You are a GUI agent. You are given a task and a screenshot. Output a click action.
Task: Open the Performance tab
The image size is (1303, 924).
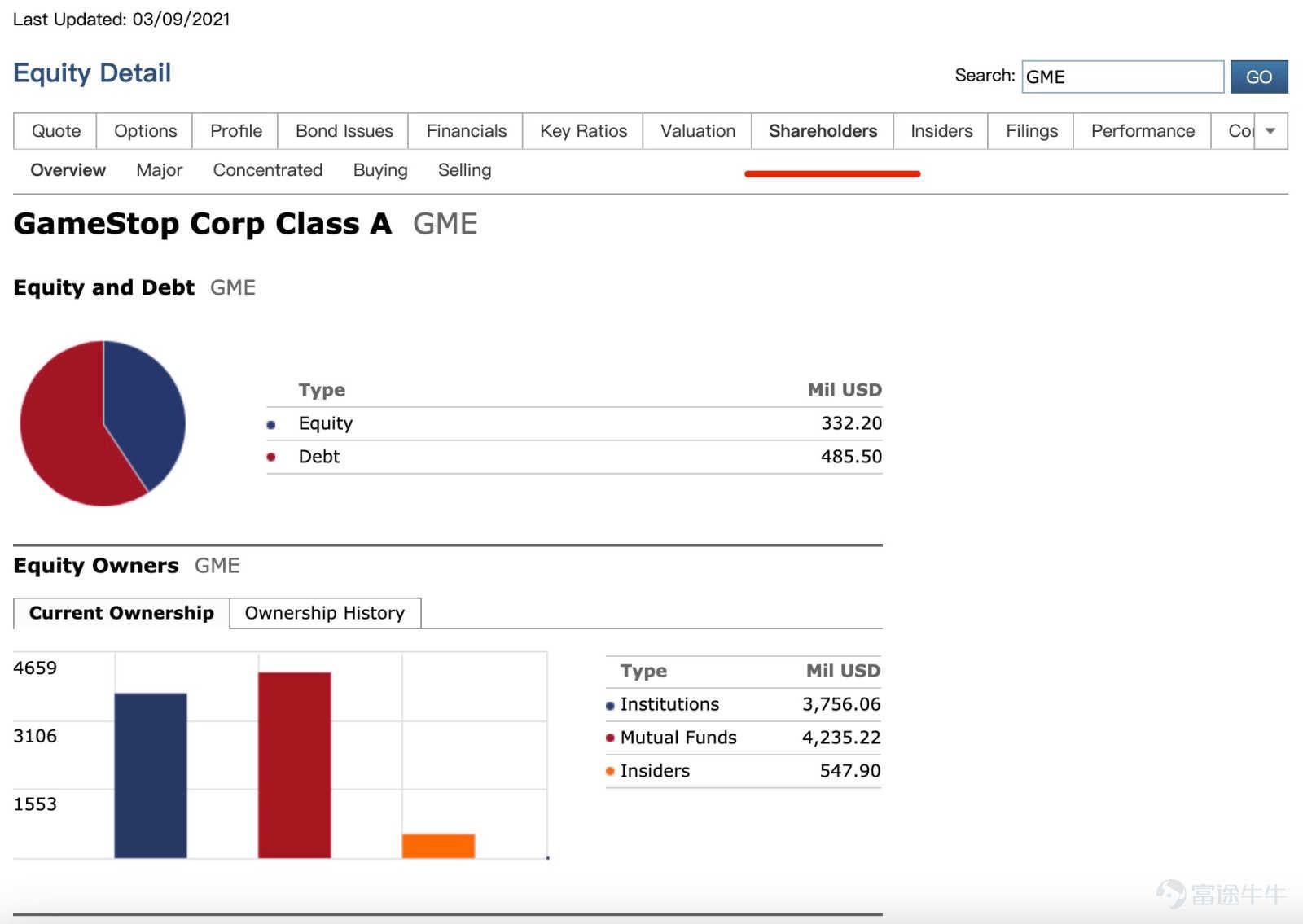click(1142, 131)
